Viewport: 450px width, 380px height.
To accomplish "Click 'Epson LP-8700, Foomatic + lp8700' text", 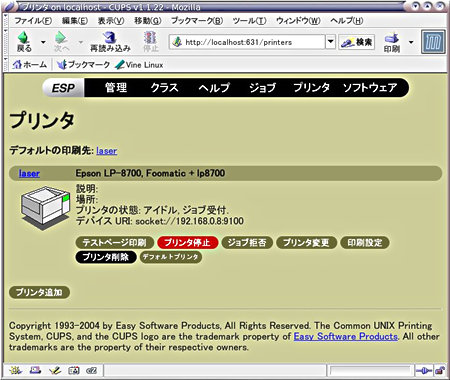I will tap(150, 173).
